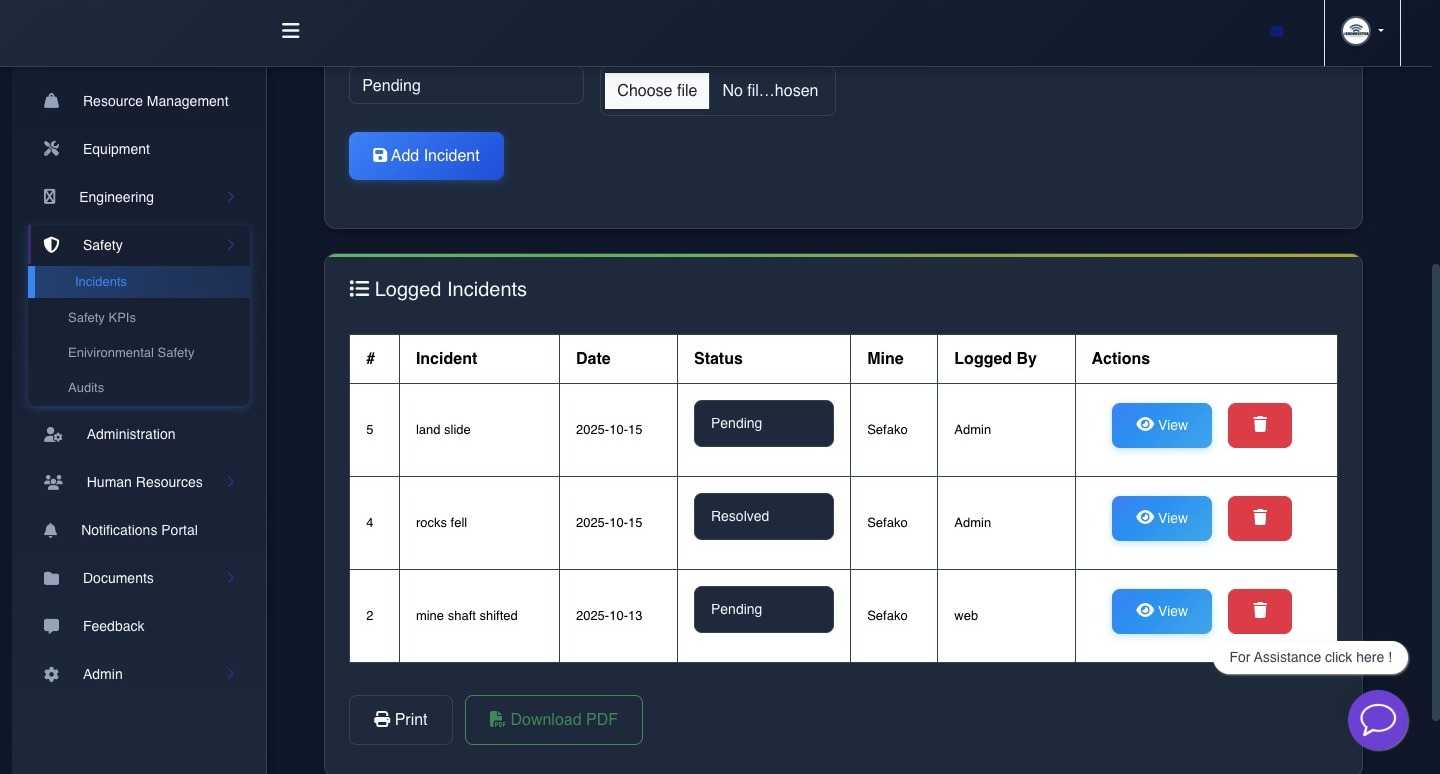Click the Notifications Portal bell icon
Image resolution: width=1440 pixels, height=774 pixels.
(x=51, y=530)
